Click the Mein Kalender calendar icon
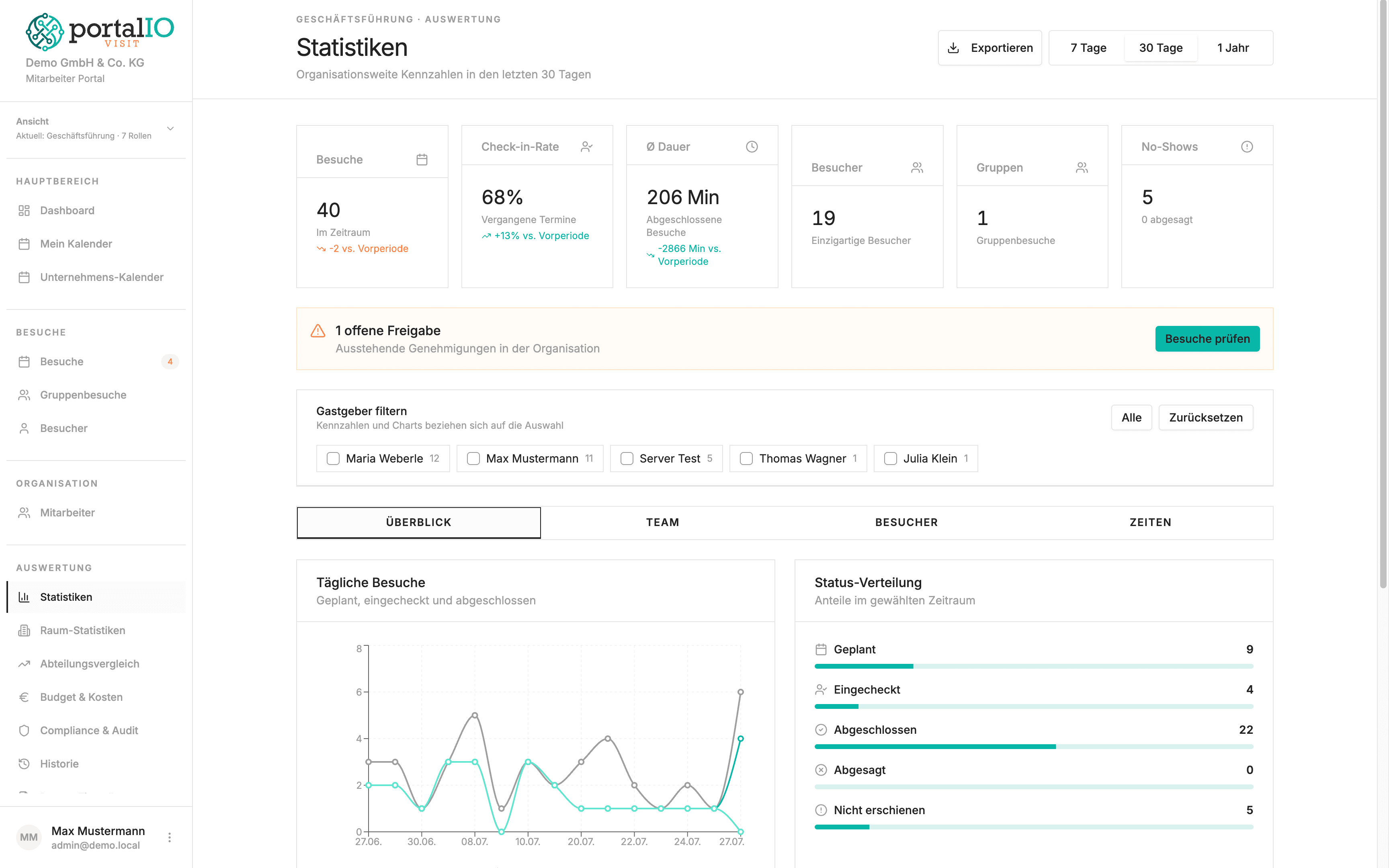Screen dimensions: 1389x868 24,244
